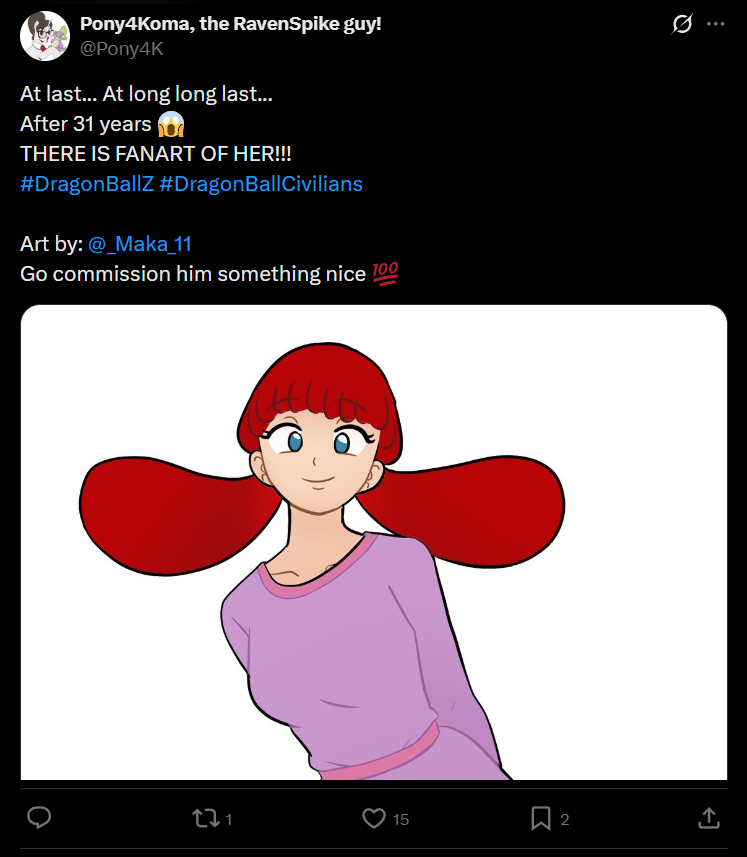Screen dimensions: 747x857
Task: Click the like count showing 15
Action: click(401, 819)
